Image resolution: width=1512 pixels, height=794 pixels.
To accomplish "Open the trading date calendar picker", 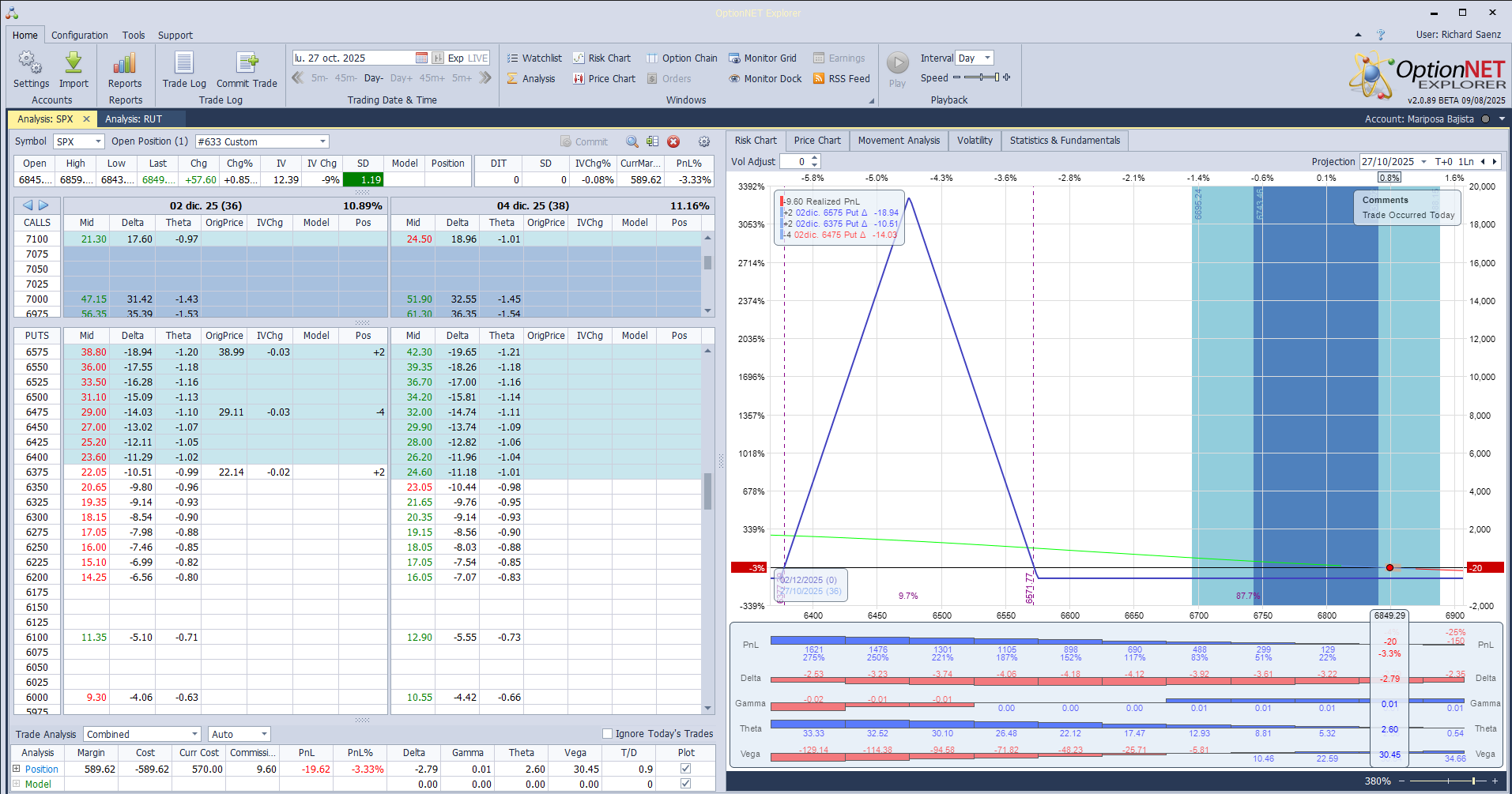I will pyautogui.click(x=421, y=58).
